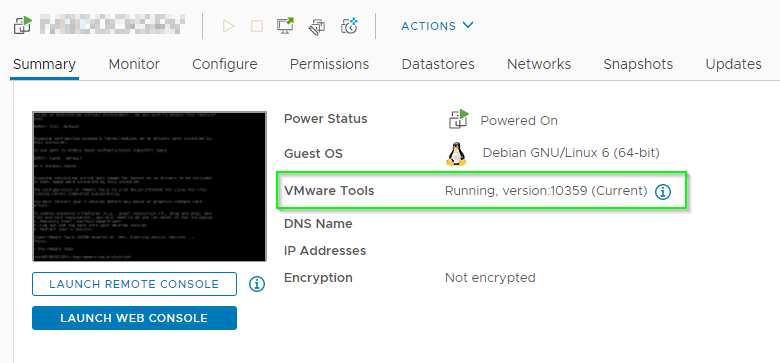The height and width of the screenshot is (363, 780).
Task: Click the VM icon beside blurred name
Action: pyautogui.click(x=23, y=25)
